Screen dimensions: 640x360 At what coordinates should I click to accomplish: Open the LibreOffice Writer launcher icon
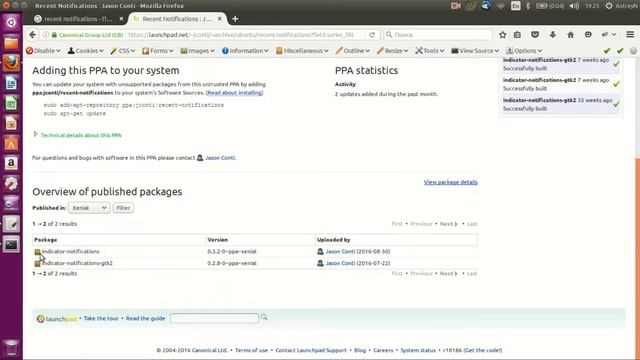tap(11, 83)
